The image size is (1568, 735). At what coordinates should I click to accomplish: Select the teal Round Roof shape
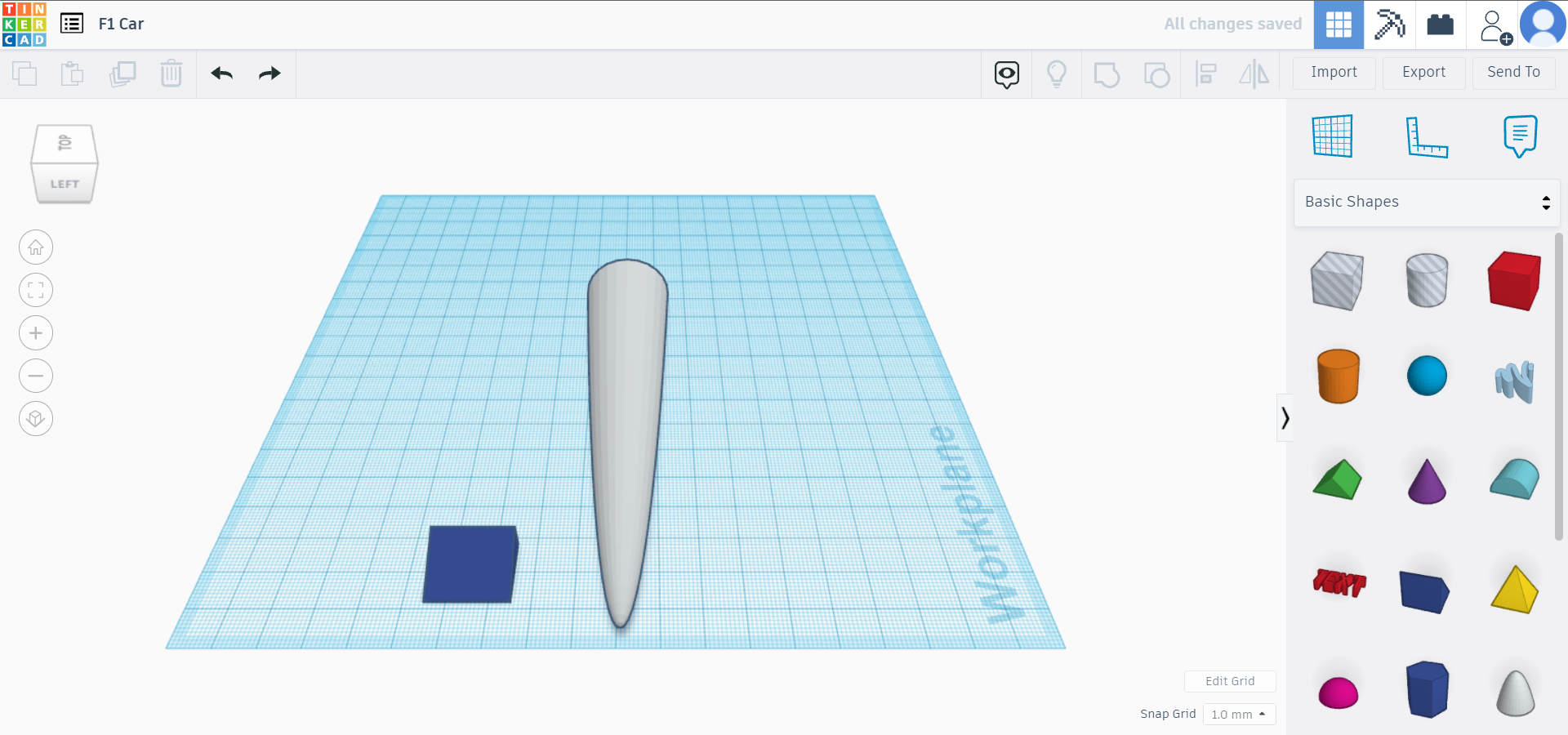pos(1515,479)
